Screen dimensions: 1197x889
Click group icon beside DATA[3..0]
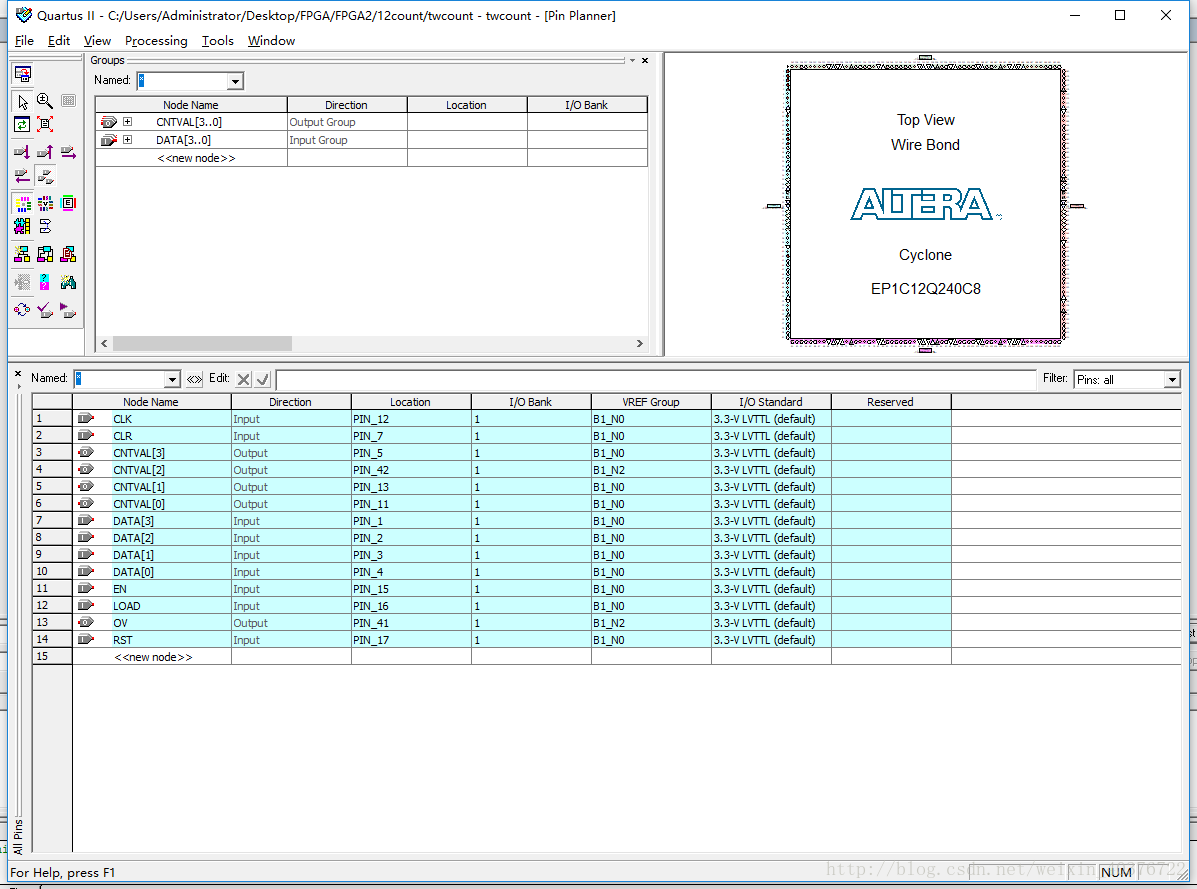click(108, 140)
